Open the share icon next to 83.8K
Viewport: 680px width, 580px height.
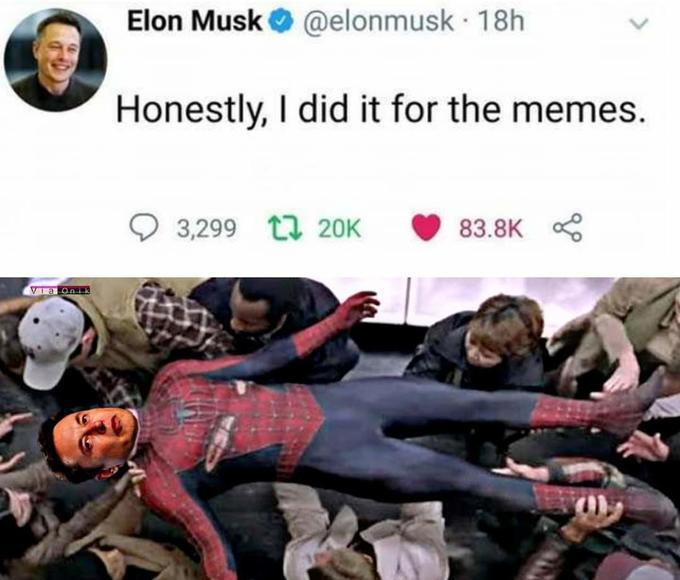[x=567, y=228]
